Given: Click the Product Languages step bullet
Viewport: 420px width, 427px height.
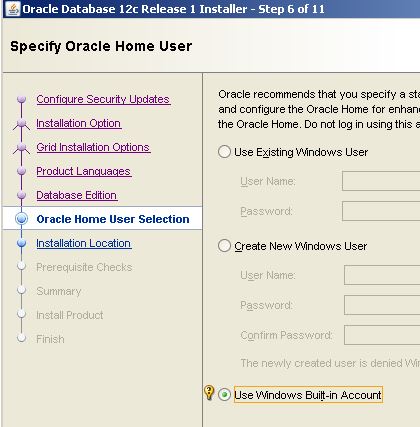Looking at the screenshot, I should click(22, 171).
